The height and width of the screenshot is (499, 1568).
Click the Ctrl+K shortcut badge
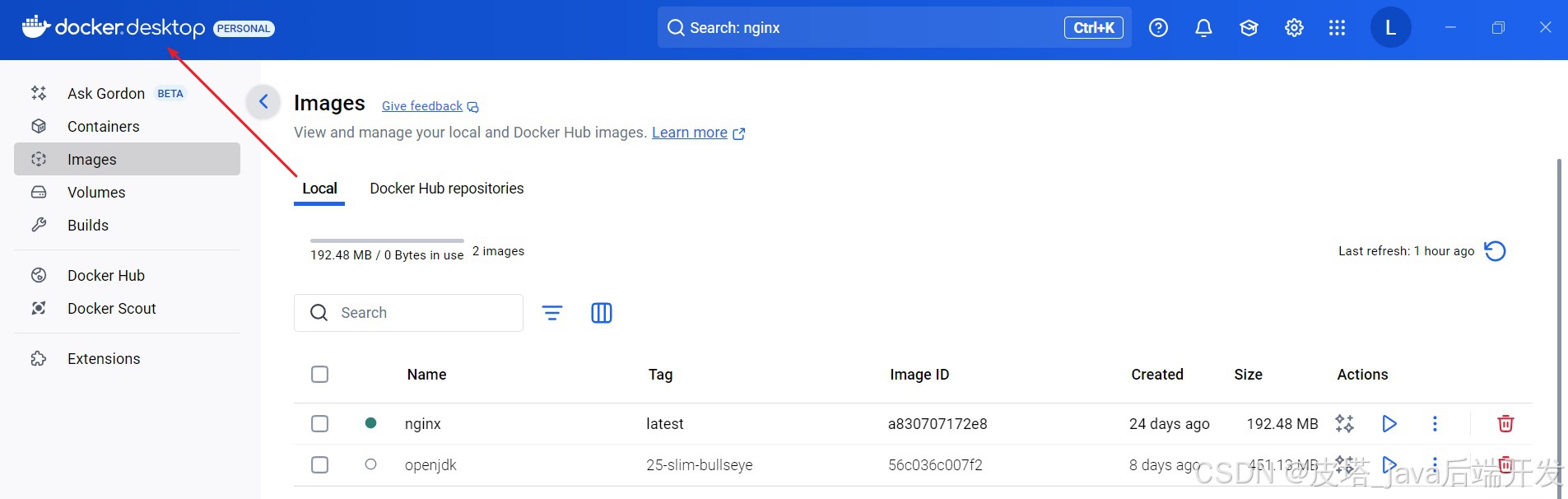pos(1093,27)
